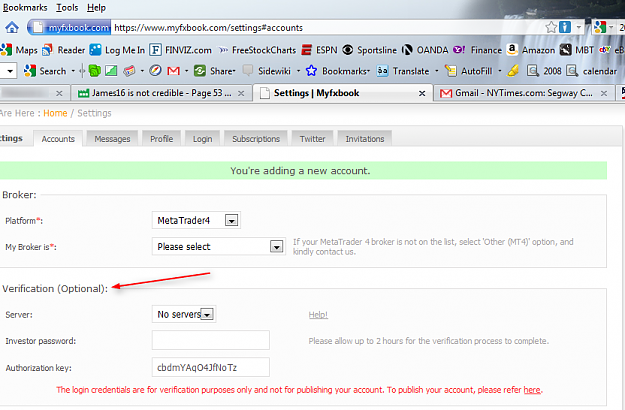
Task: Click the myfxbook.com site identity button
Action: (x=71, y=27)
